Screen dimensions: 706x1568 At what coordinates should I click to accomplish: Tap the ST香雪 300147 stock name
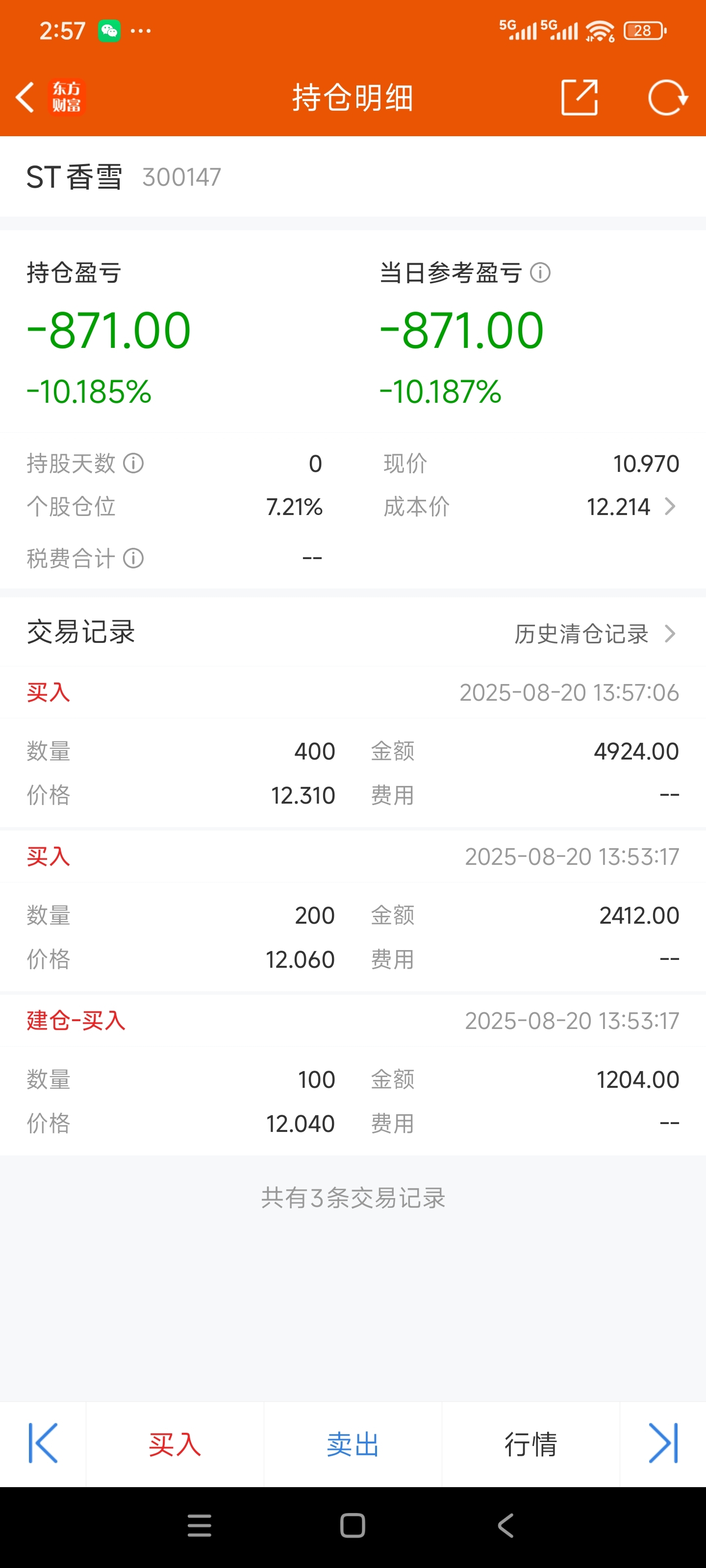(124, 177)
